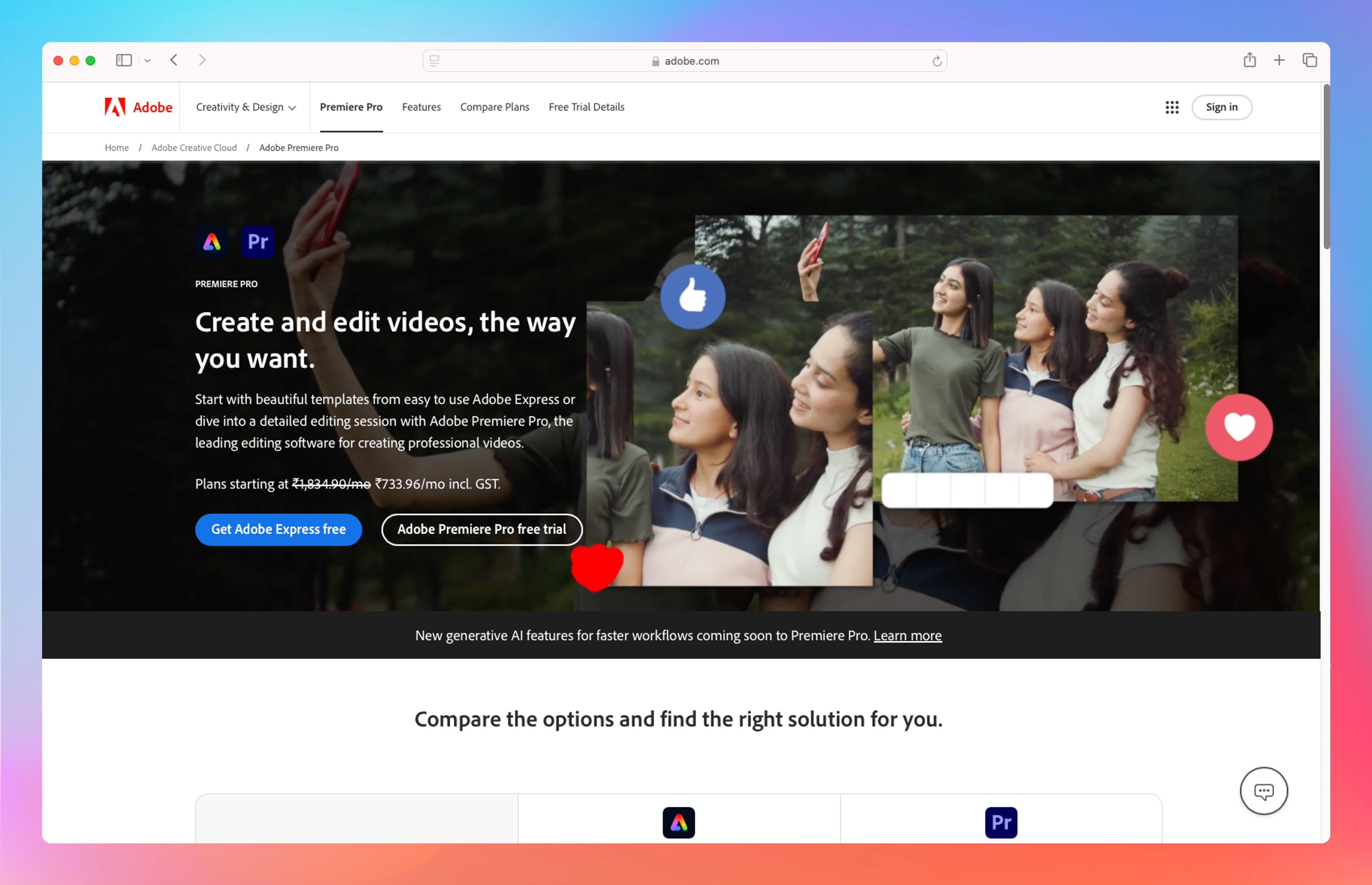Viewport: 1372px width, 885px height.
Task: Toggle the Safari sidebar
Action: [124, 60]
